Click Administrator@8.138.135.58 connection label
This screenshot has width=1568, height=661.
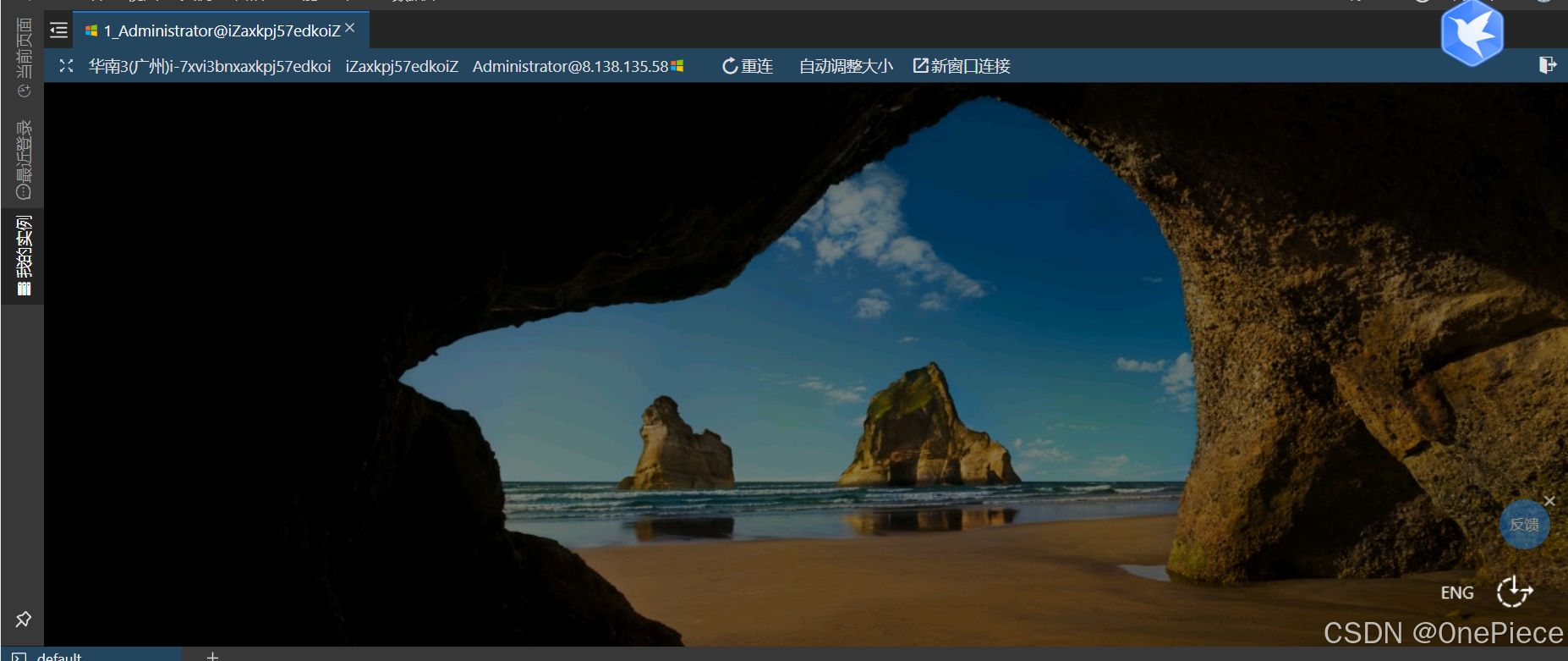(570, 66)
